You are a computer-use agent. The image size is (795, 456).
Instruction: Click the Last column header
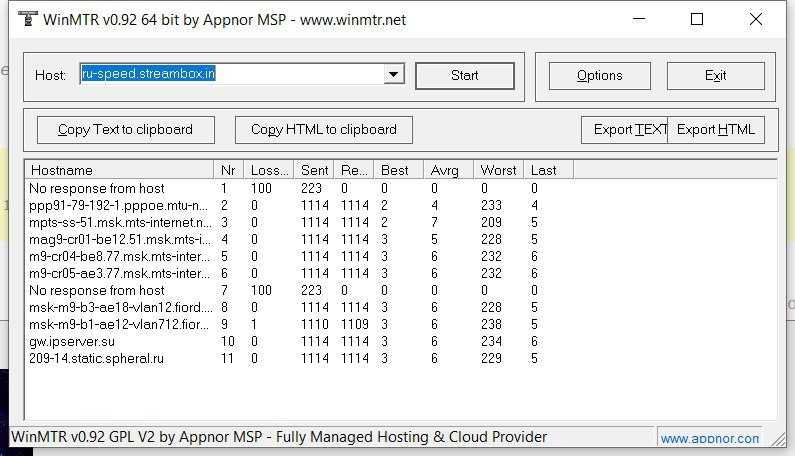(549, 170)
